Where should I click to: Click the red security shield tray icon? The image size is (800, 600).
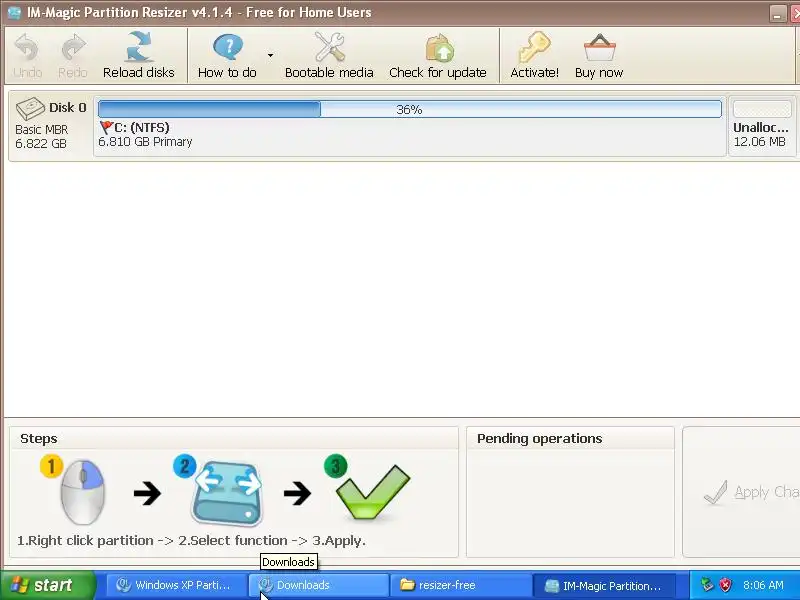coord(725,585)
